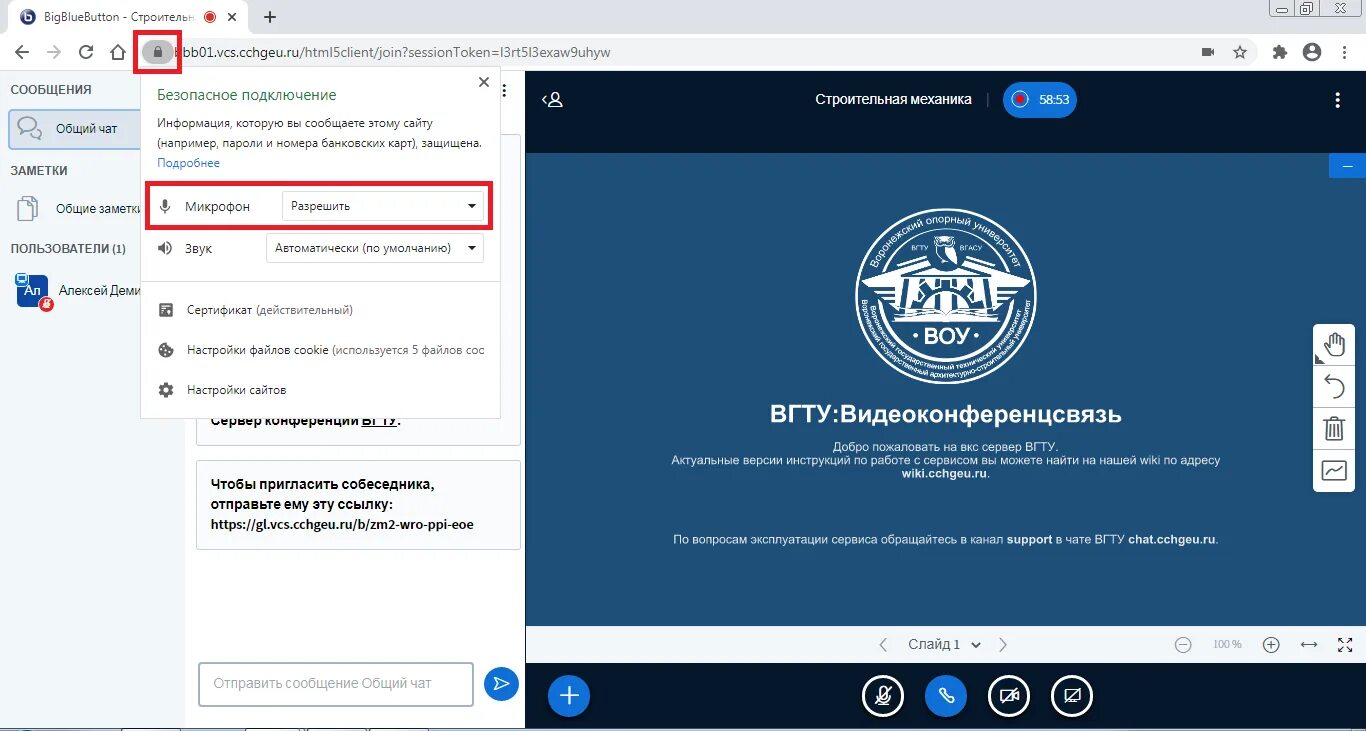Image resolution: width=1366 pixels, height=731 pixels.
Task: Enable multi-user whiteboard mode
Action: (x=1334, y=470)
